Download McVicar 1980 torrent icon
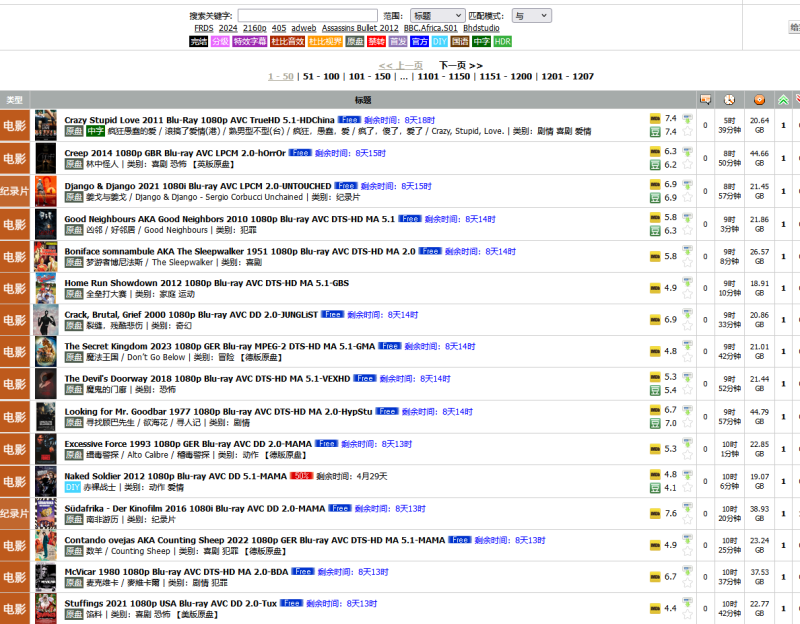Screen dimensions: 800x624 click(x=688, y=570)
